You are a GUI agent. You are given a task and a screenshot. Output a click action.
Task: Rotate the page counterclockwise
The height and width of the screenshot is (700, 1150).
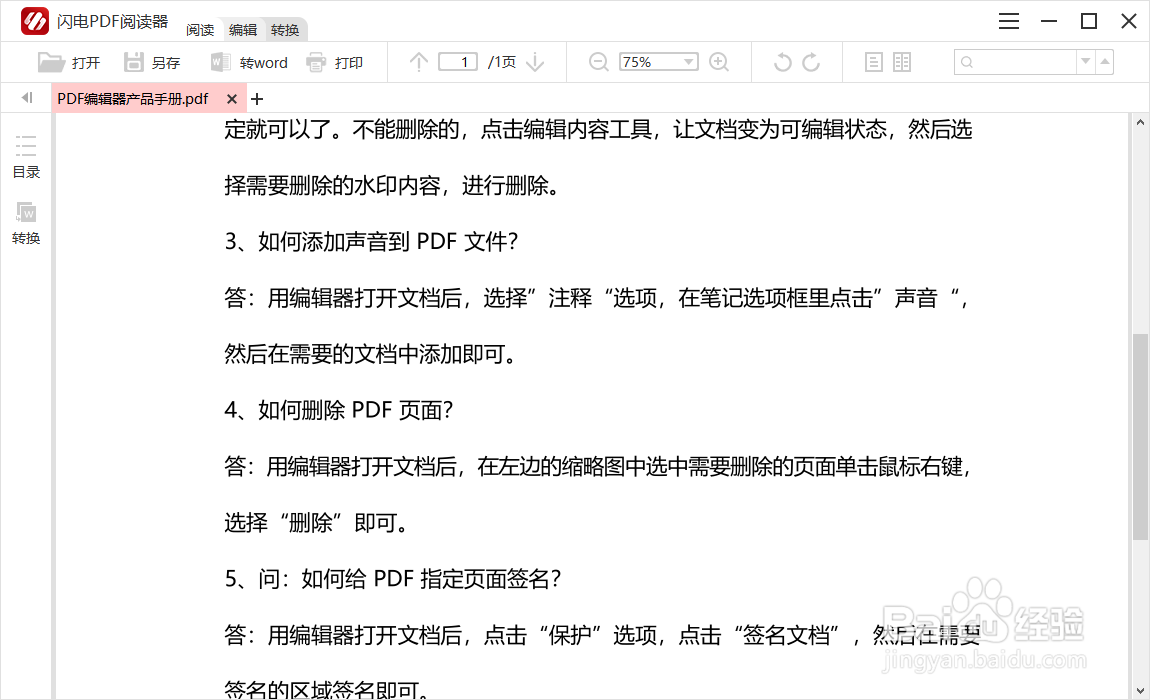pyautogui.click(x=783, y=61)
